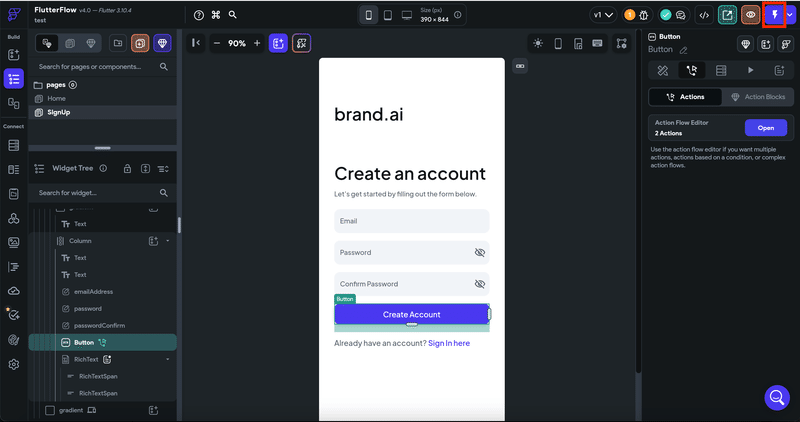Collapse the RichText tree arrow

168,360
